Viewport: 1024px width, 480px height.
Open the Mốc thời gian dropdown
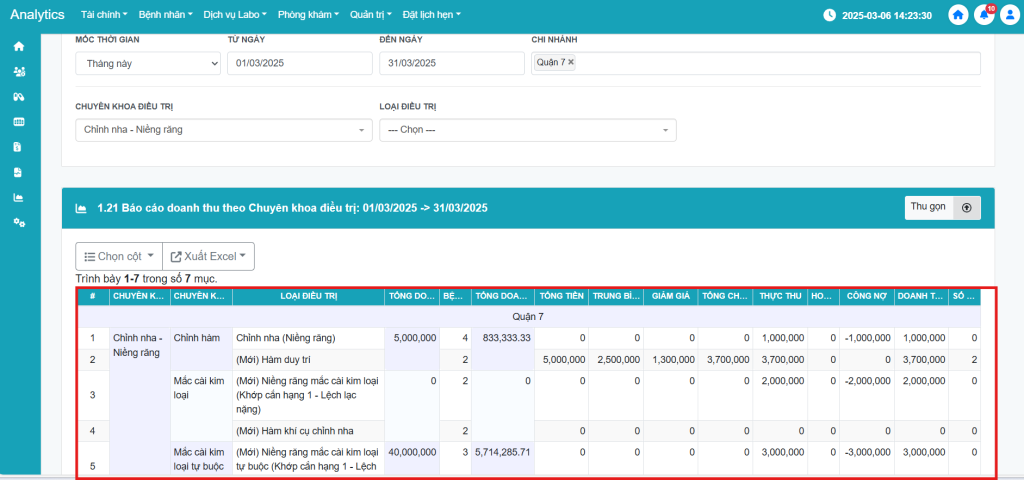(148, 63)
